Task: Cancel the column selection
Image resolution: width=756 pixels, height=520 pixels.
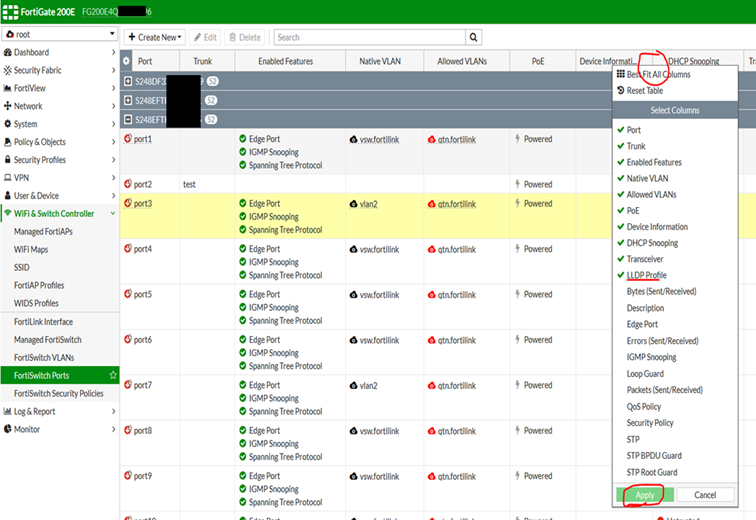Action: 705,495
